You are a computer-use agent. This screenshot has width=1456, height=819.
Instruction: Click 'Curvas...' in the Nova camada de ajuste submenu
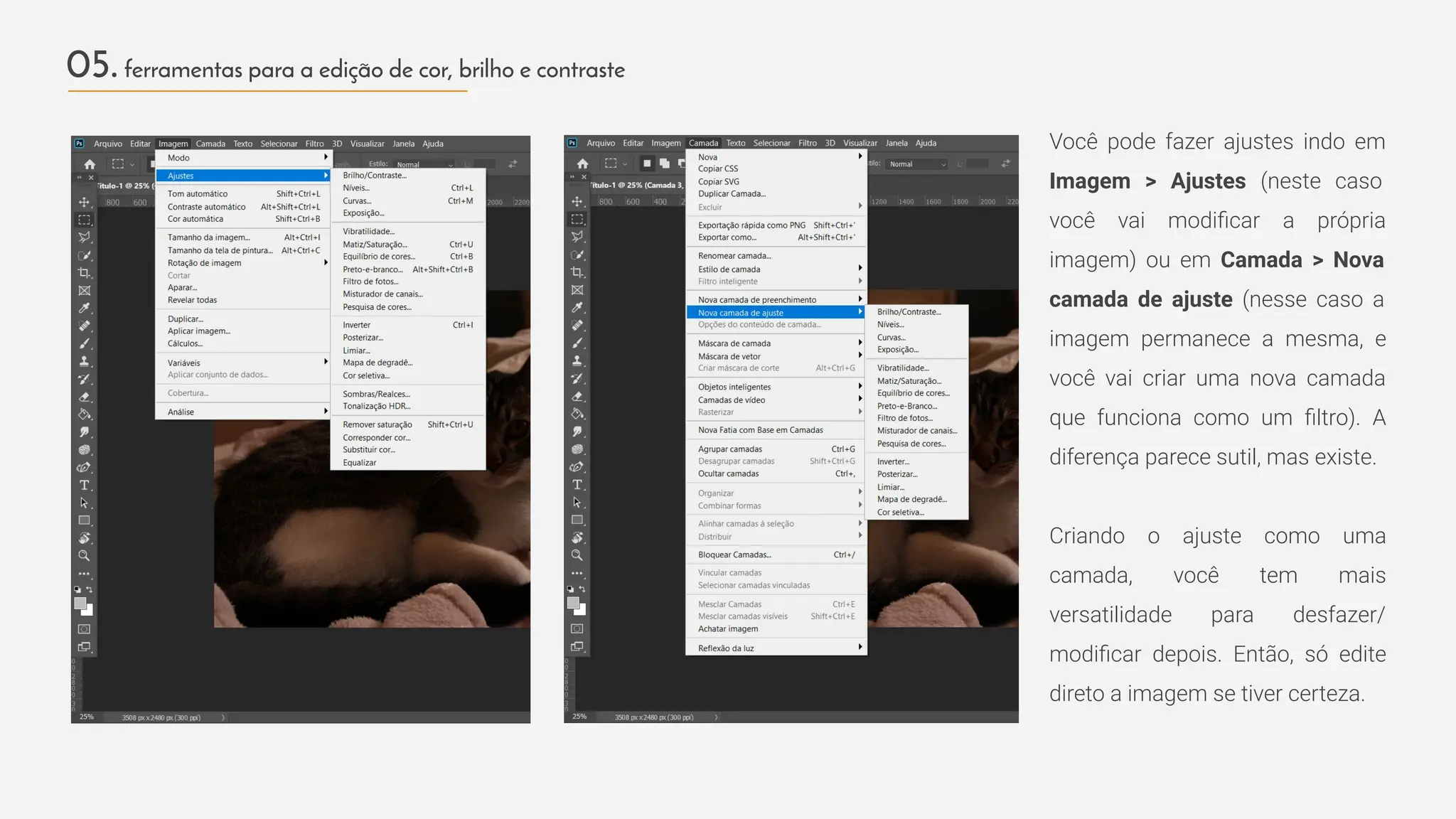click(891, 337)
